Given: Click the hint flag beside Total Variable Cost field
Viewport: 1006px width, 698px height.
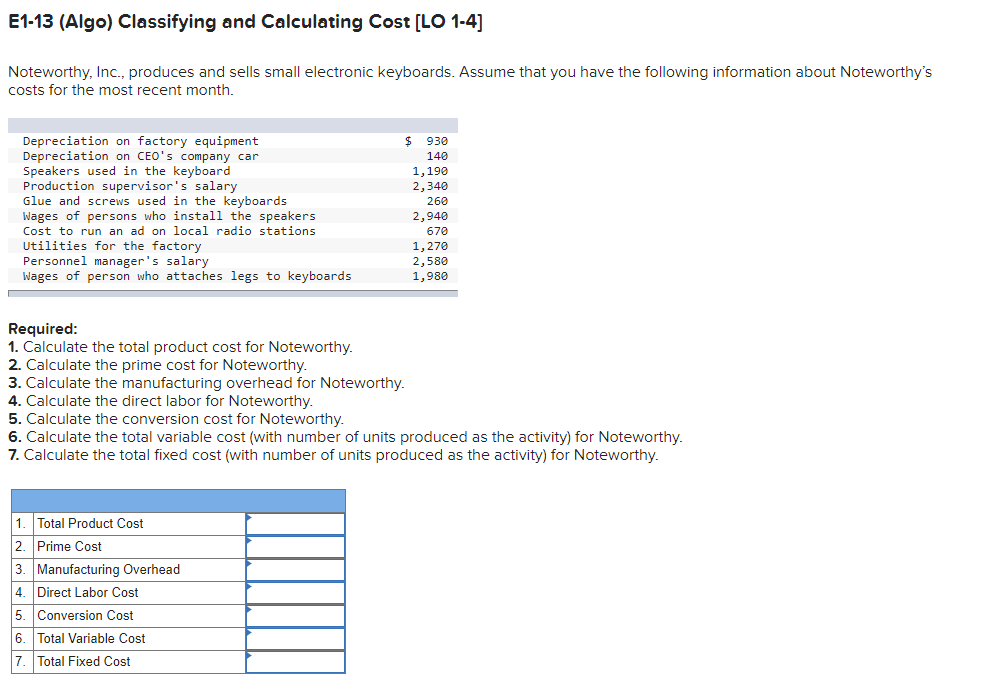Looking at the screenshot, I should click(x=249, y=632).
